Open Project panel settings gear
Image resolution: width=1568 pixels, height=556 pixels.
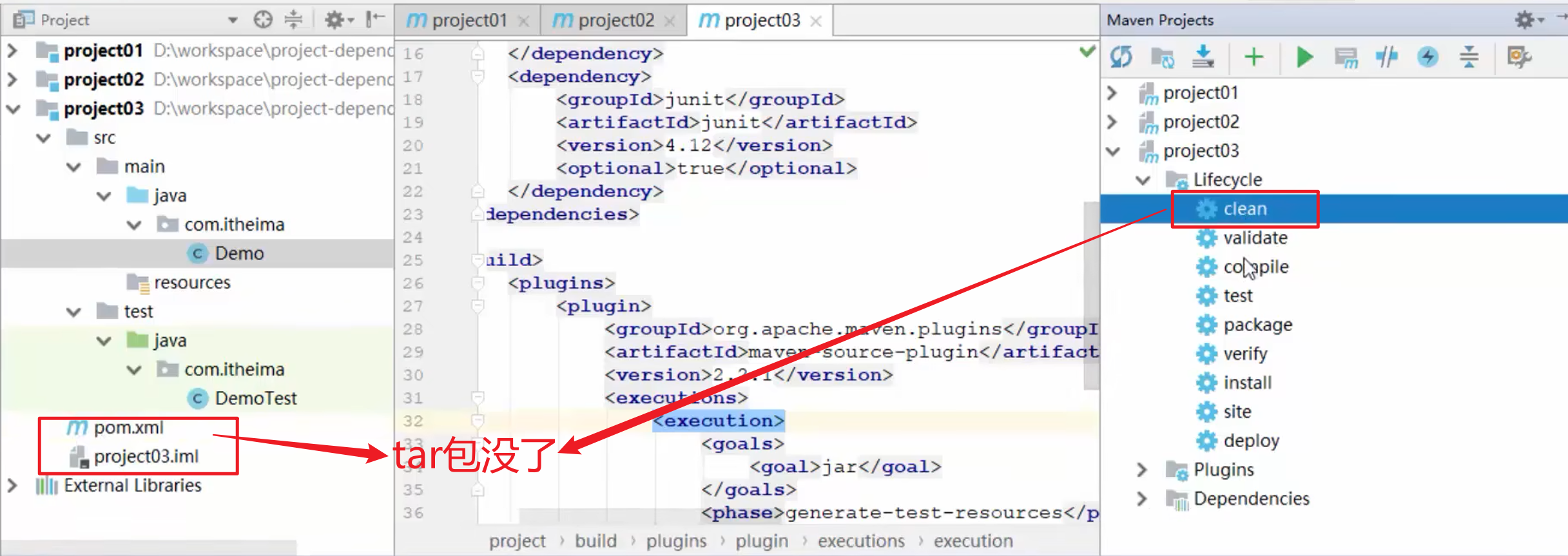coord(338,20)
